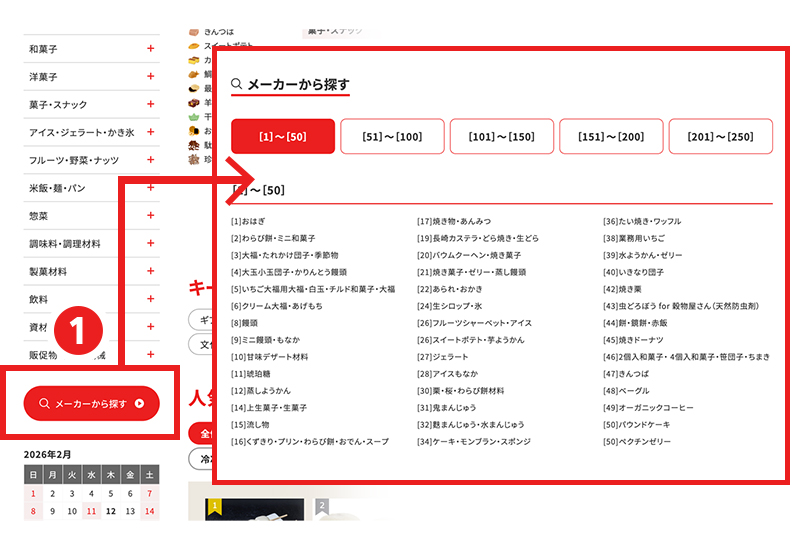
Task: Open [10]甘味デザート材料 link
Action: point(269,357)
